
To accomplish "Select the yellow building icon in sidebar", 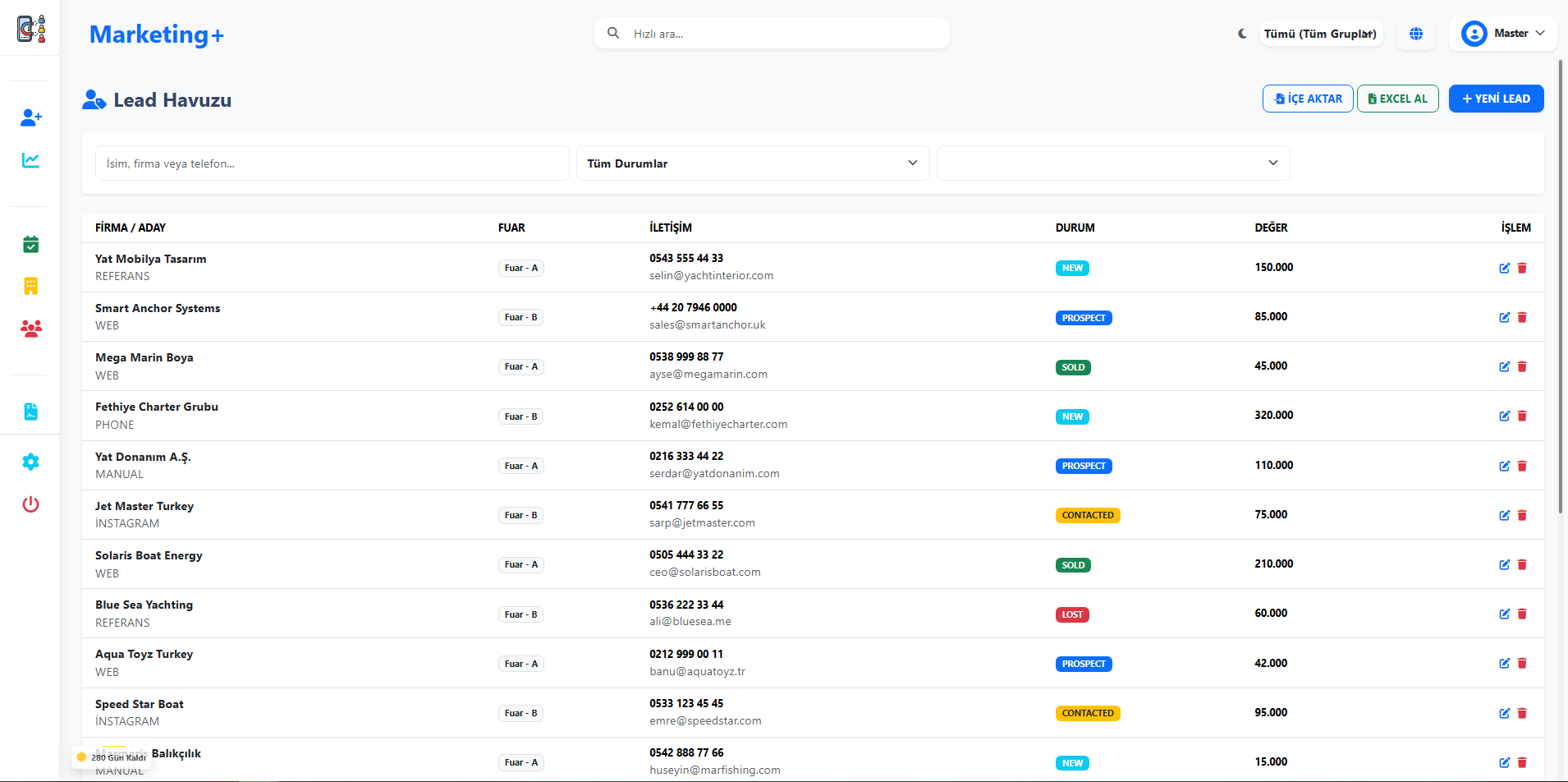I will coord(30,286).
